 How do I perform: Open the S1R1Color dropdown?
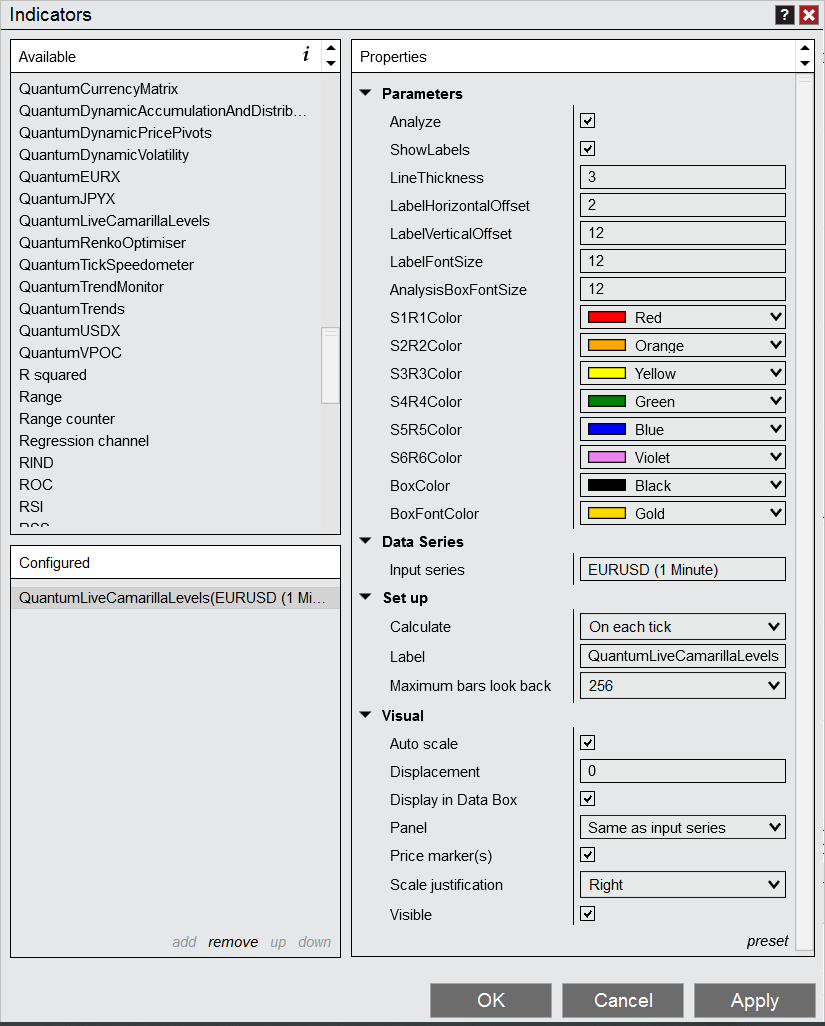point(682,317)
